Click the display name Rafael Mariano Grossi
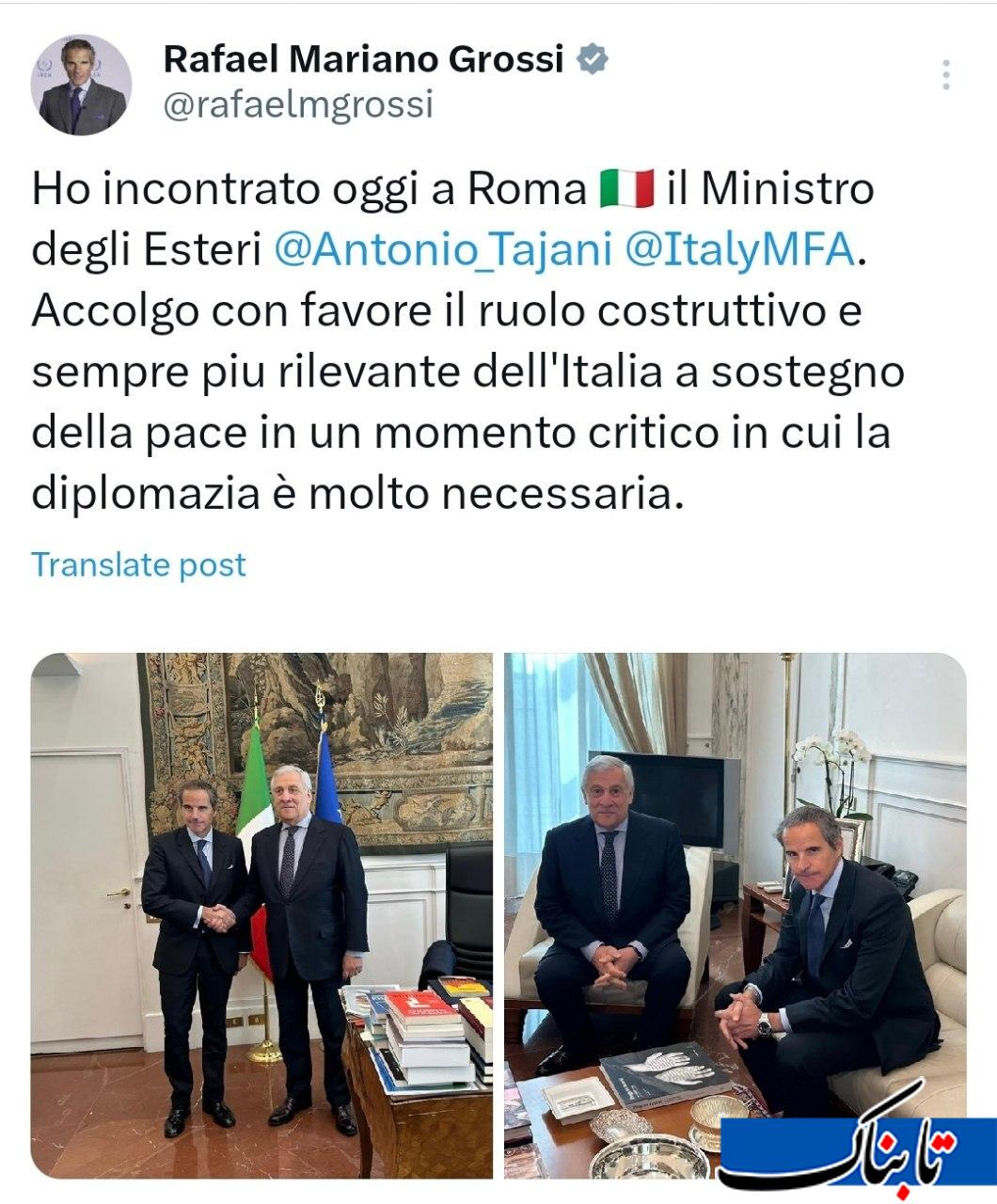The height and width of the screenshot is (1204, 997). [364, 59]
